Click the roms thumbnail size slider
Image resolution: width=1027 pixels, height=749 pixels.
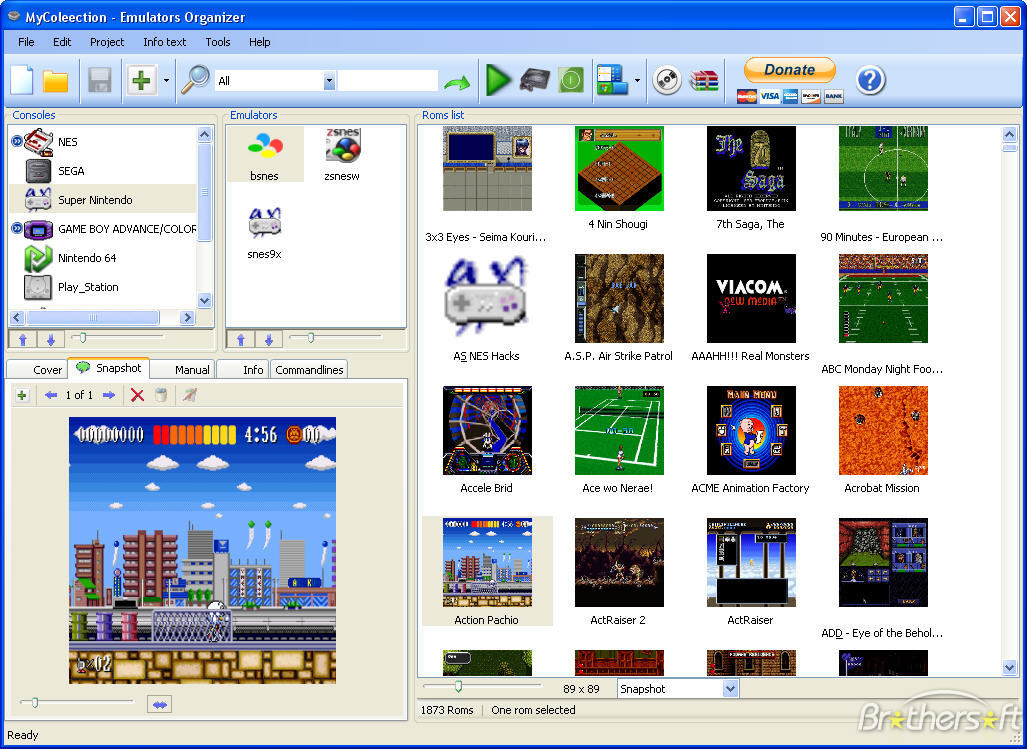pyautogui.click(x=458, y=686)
